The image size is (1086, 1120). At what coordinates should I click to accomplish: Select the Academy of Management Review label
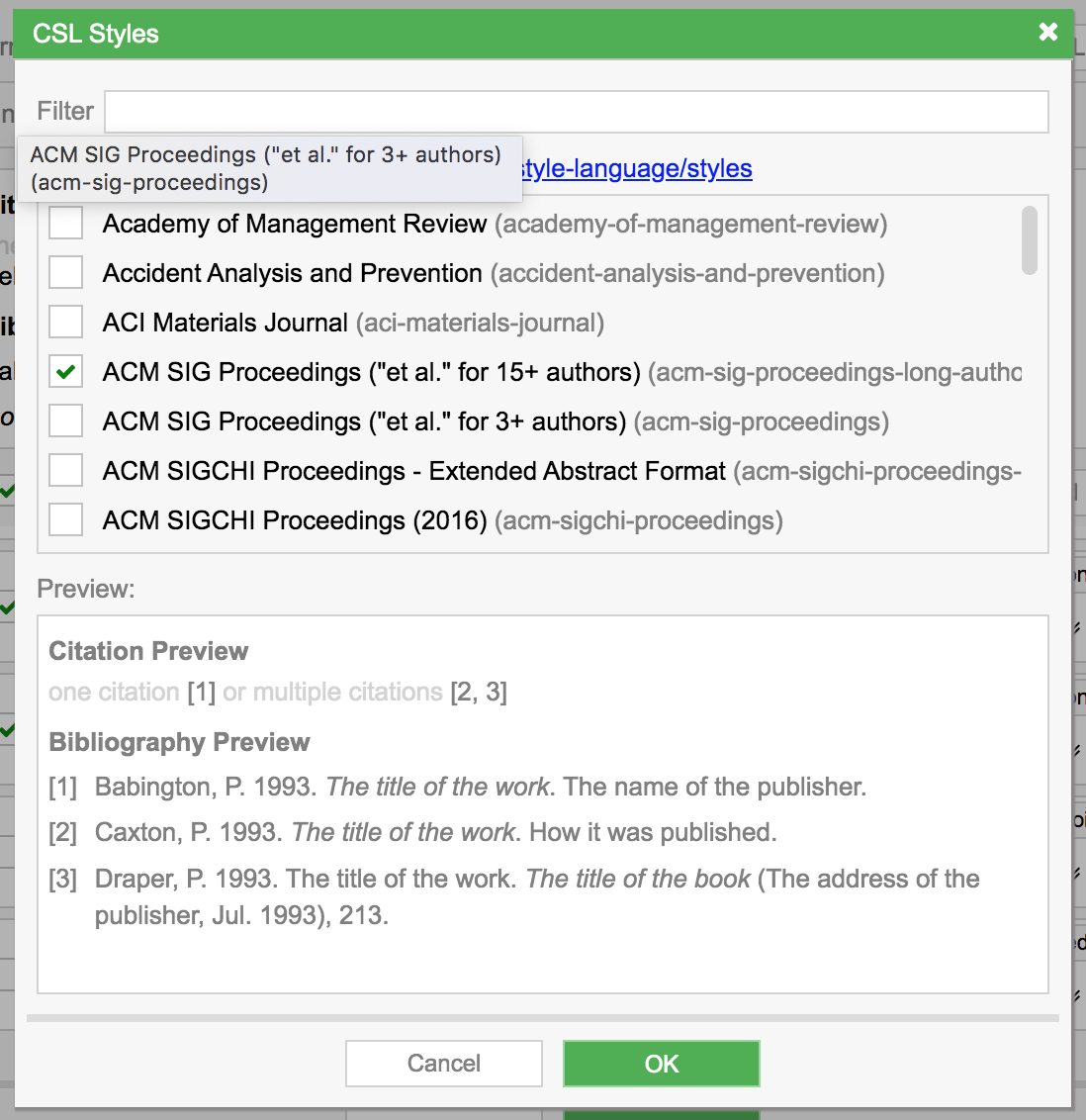(x=295, y=224)
